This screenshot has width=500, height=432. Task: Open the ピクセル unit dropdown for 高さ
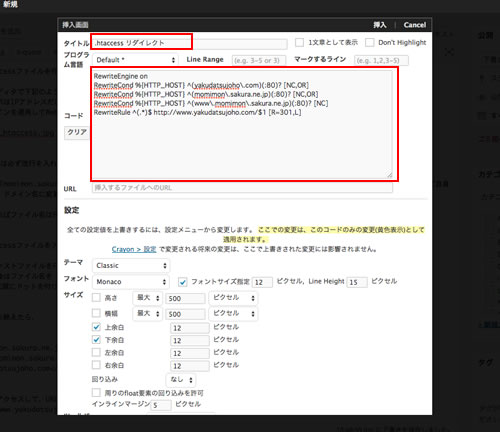click(x=233, y=298)
